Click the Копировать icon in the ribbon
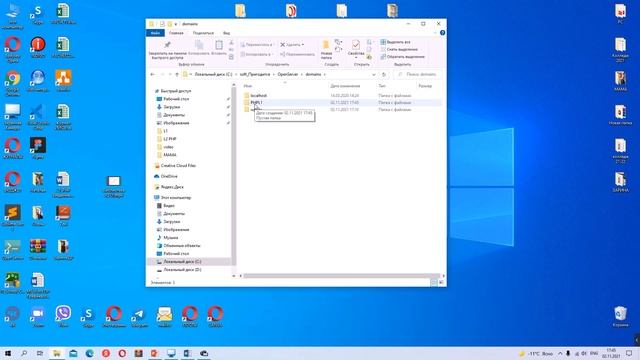This screenshot has height=360, width=640. pyautogui.click(x=199, y=44)
